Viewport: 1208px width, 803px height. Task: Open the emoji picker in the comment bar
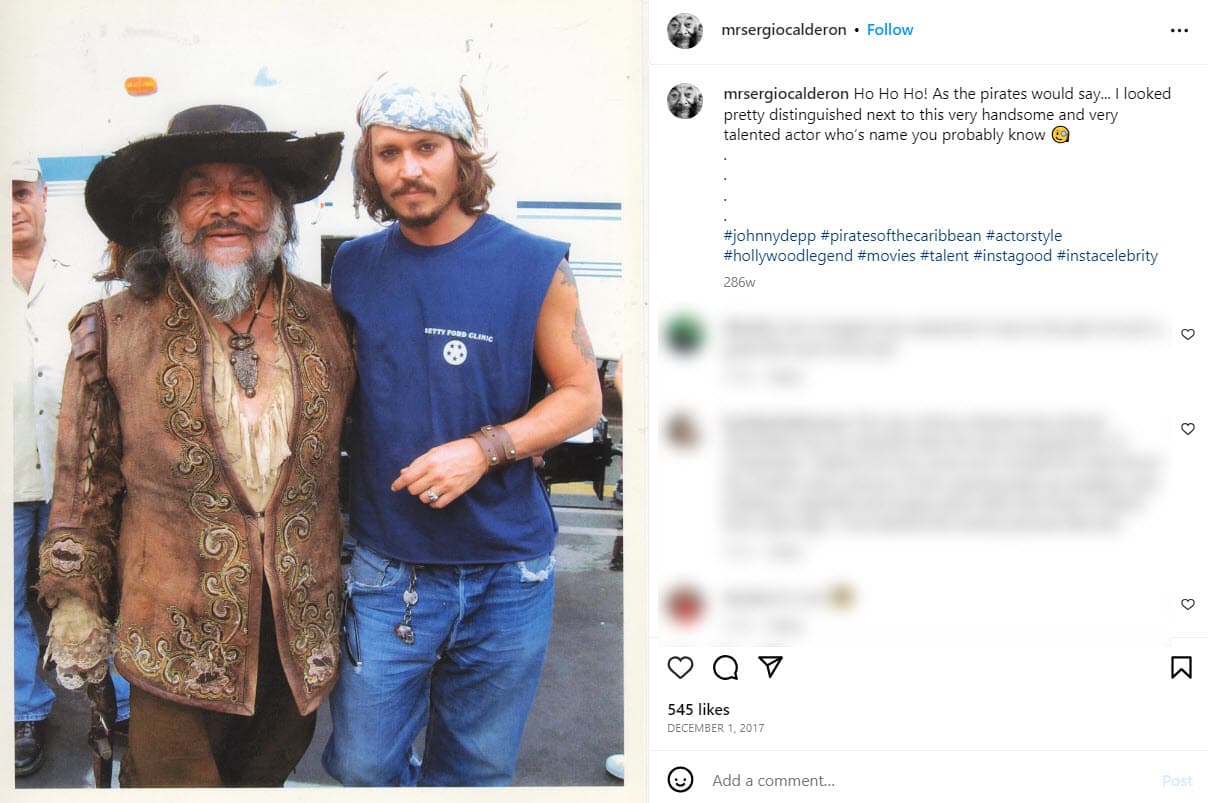click(681, 780)
